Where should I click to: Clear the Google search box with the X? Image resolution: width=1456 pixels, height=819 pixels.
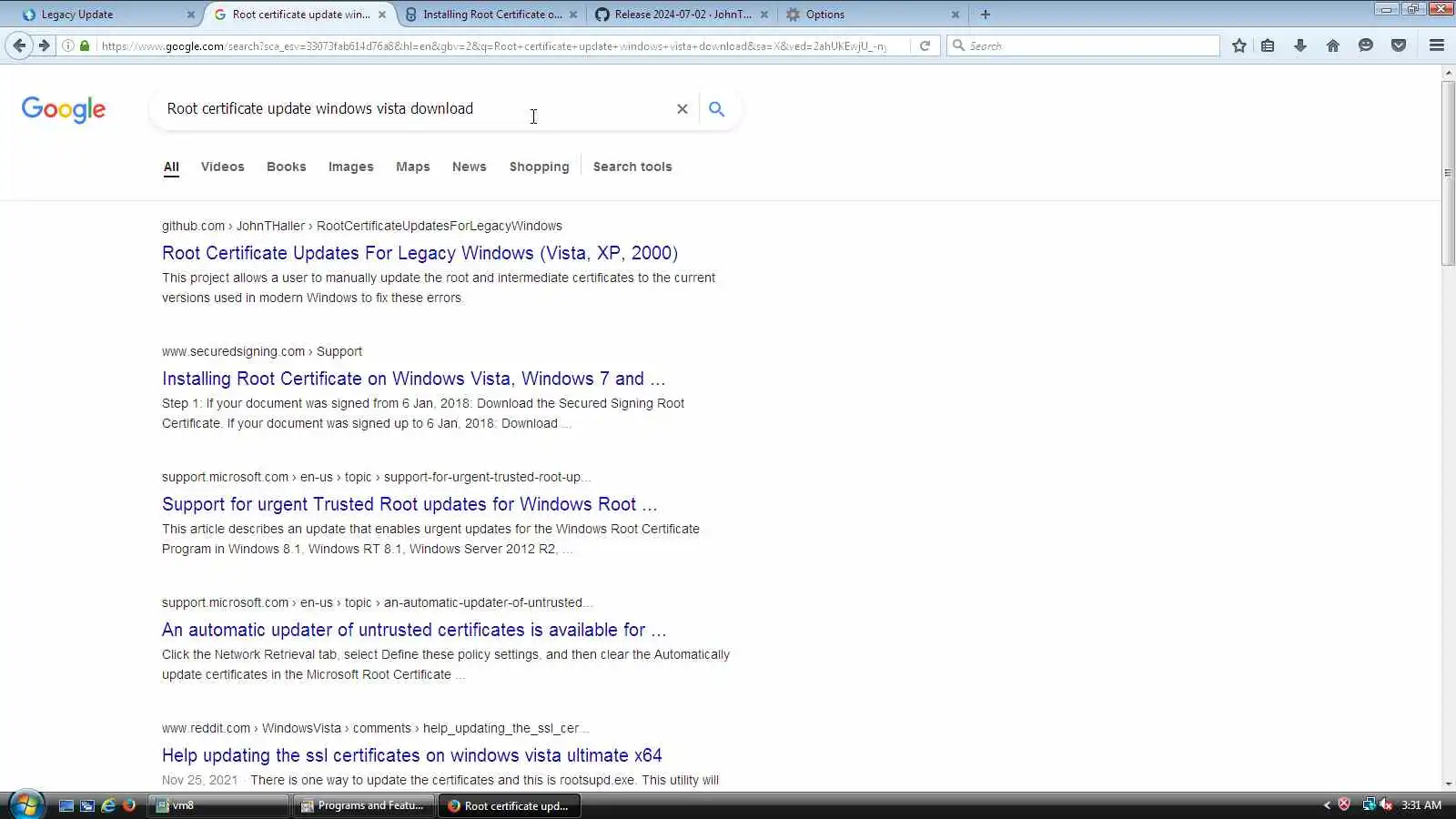point(682,108)
